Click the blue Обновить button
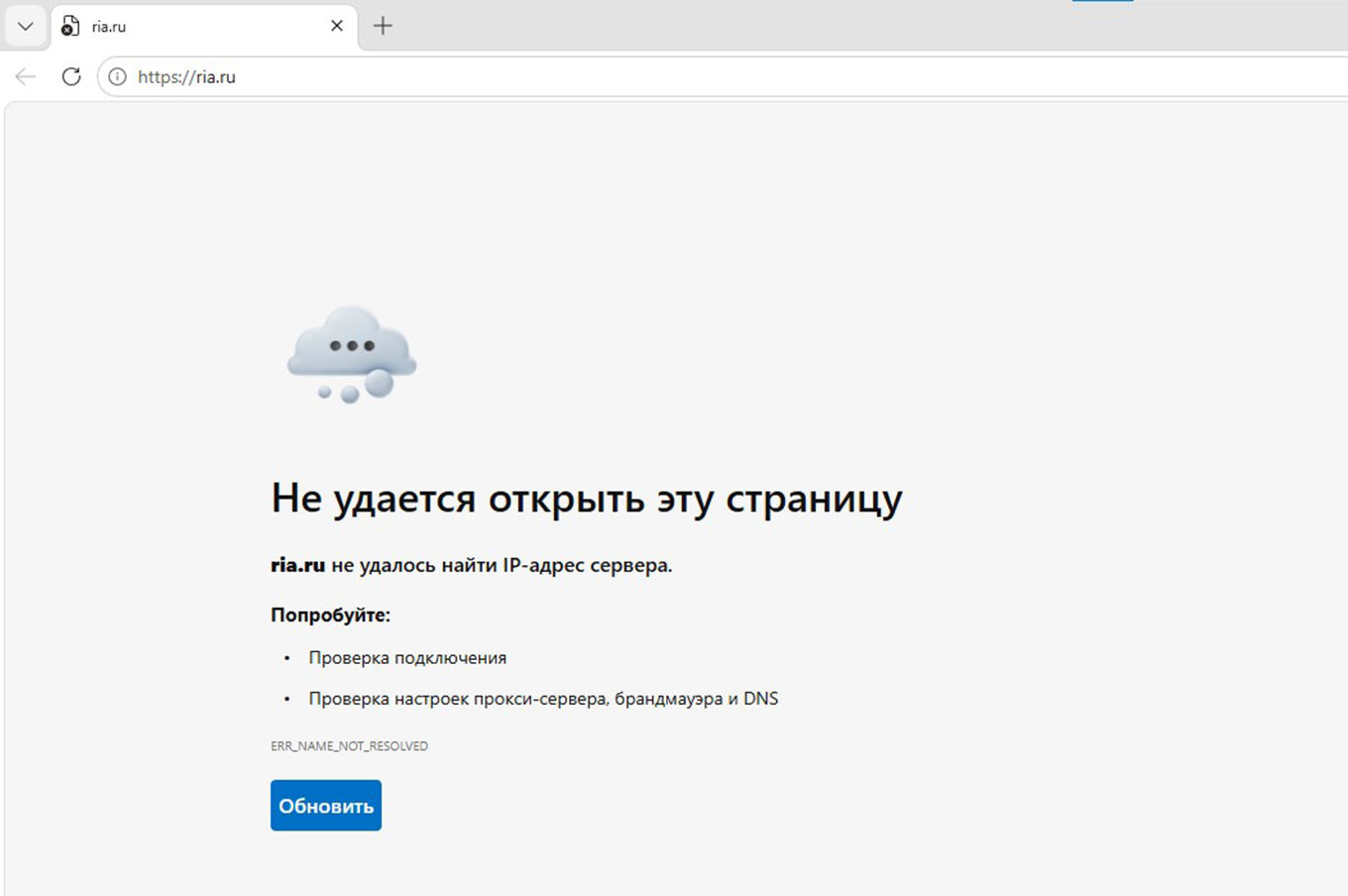The height and width of the screenshot is (896, 1348). pyautogui.click(x=326, y=806)
